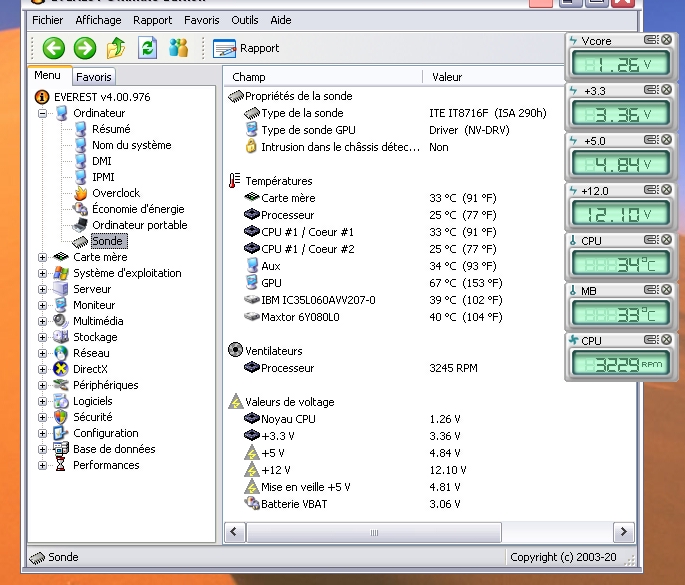Expand the Carte mère tree node
The image size is (685, 585).
[43, 257]
